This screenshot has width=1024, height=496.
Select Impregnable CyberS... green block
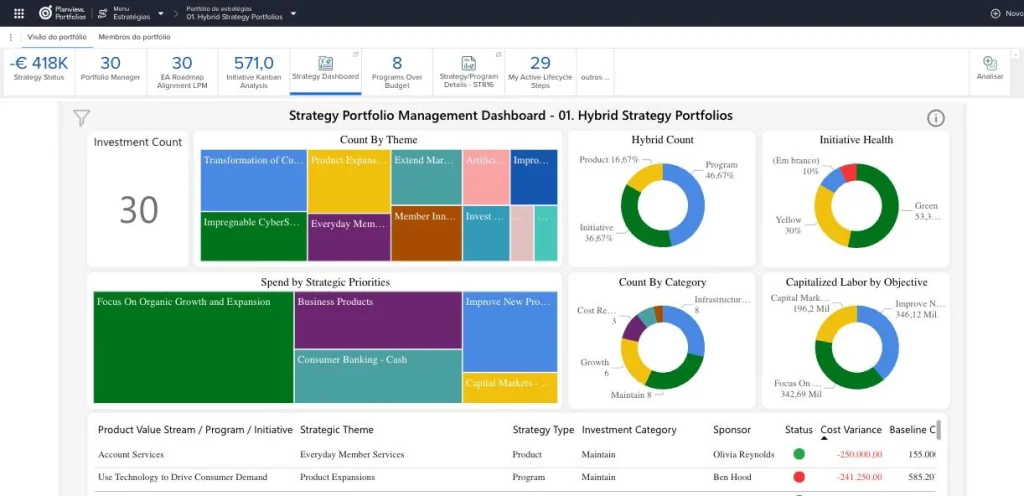click(x=253, y=236)
